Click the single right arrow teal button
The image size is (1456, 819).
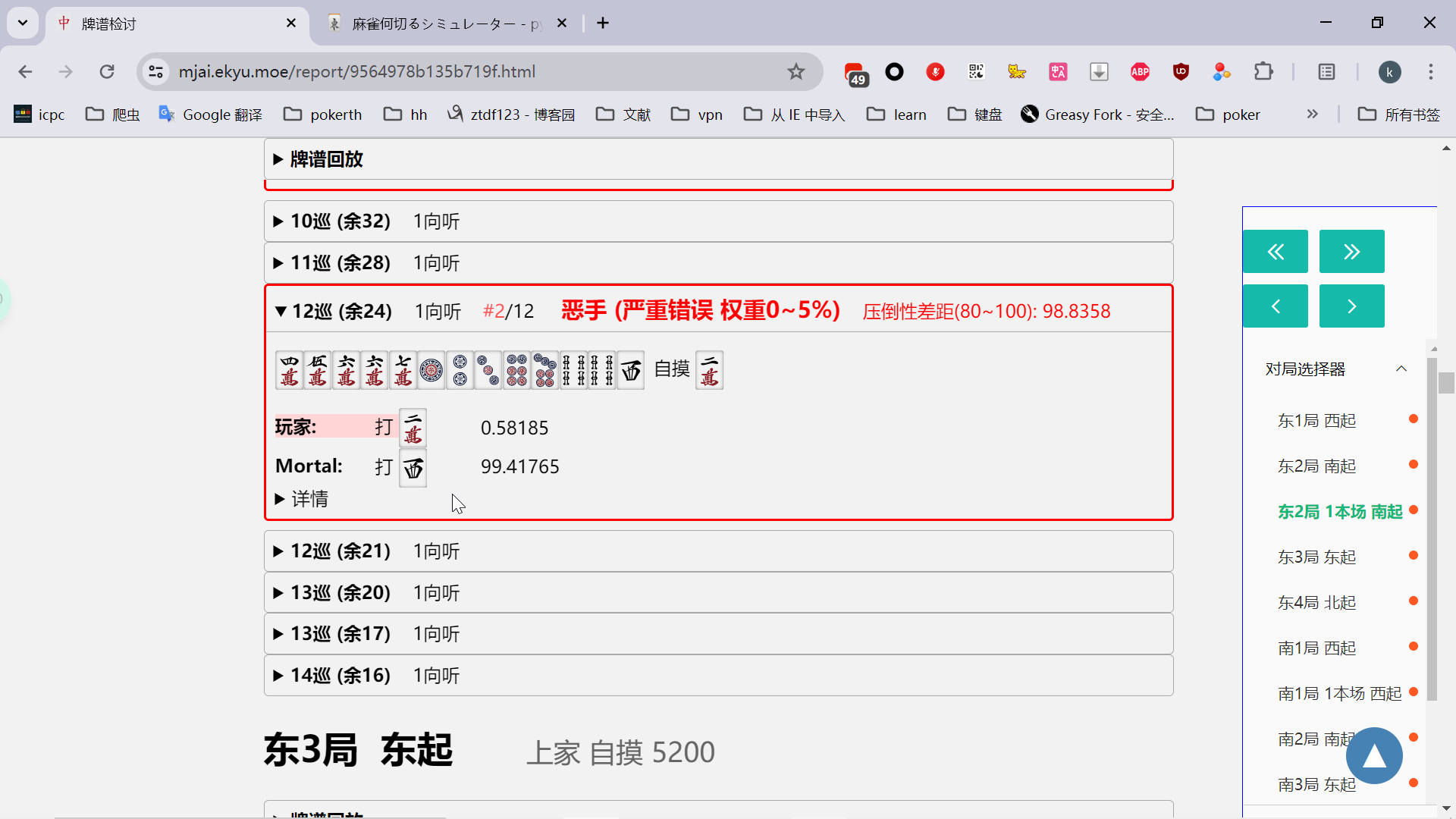click(x=1351, y=306)
